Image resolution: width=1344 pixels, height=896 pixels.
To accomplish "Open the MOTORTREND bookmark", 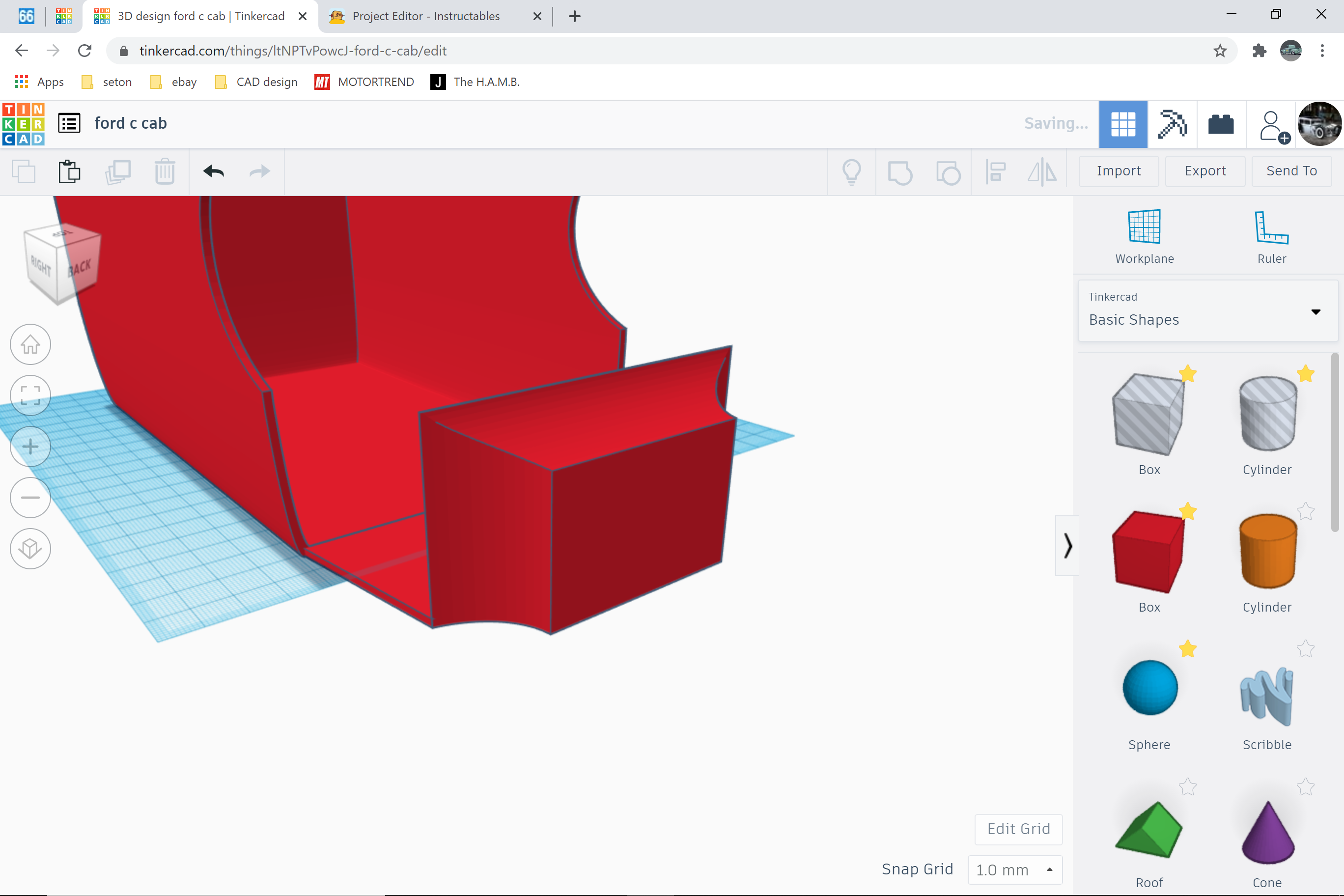I will pyautogui.click(x=364, y=82).
